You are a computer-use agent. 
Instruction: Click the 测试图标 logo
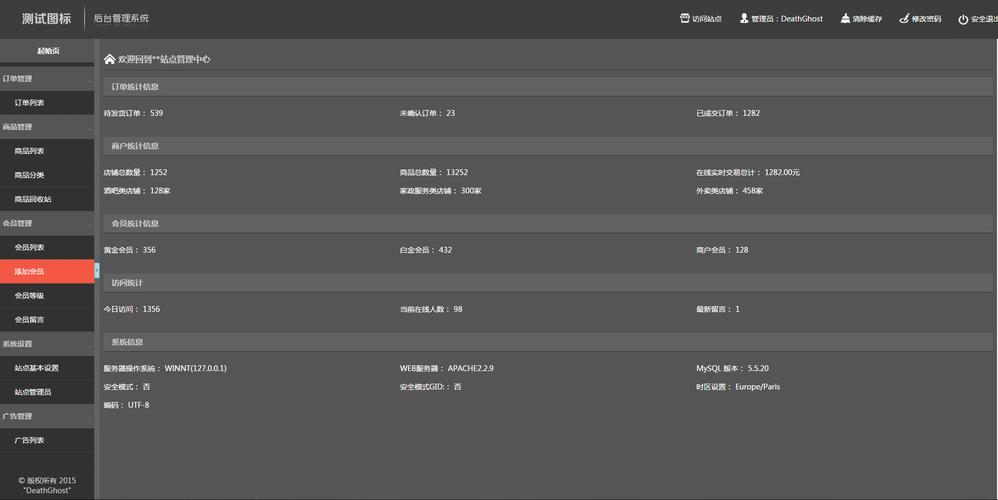[46, 18]
